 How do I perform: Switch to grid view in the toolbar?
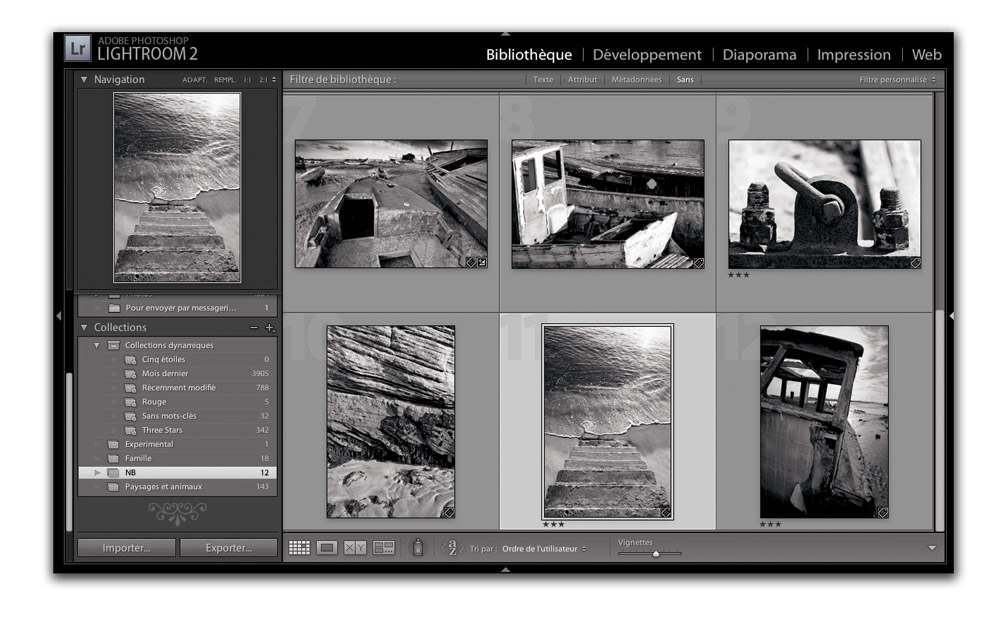(x=299, y=548)
